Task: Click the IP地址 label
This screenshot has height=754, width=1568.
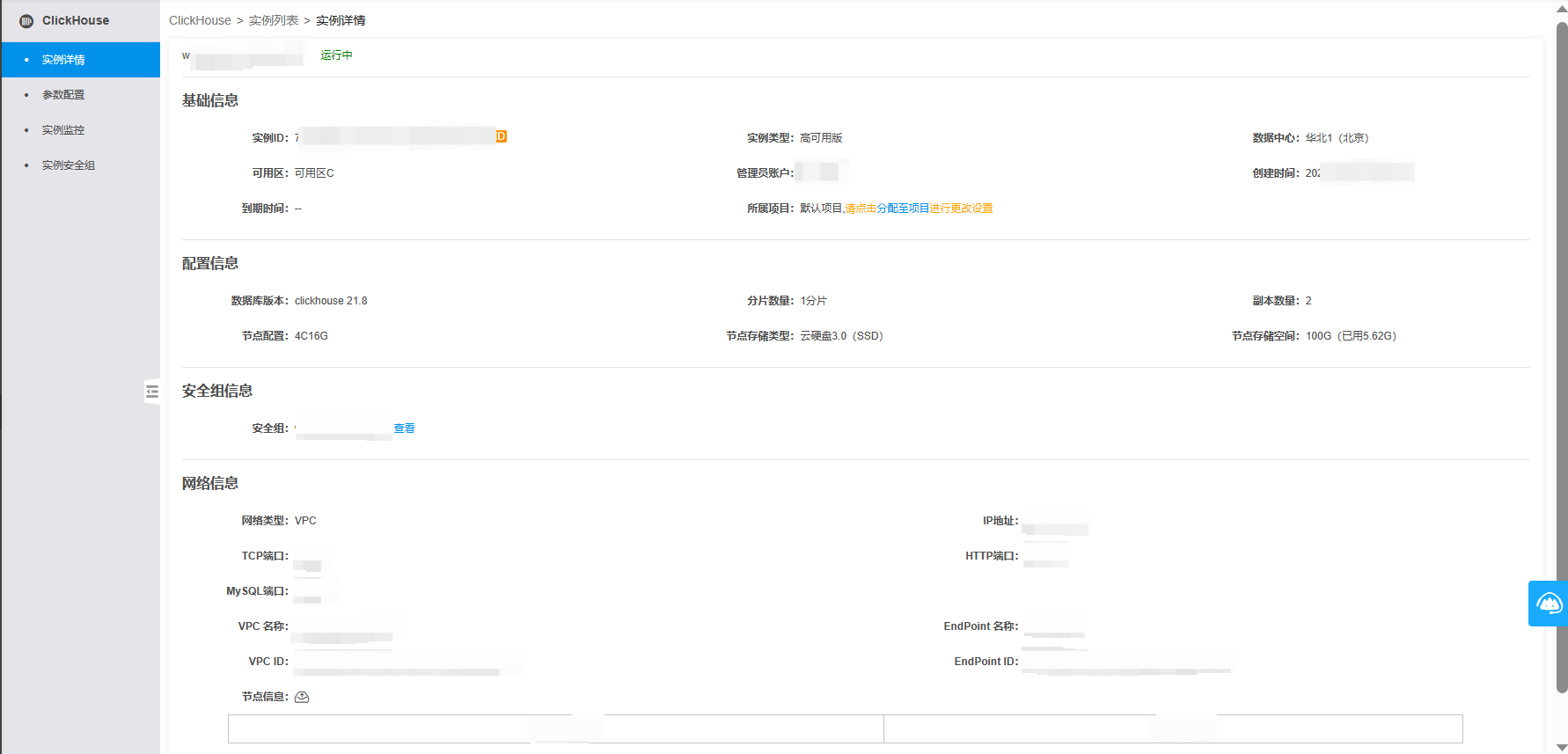Action: coord(1000,521)
